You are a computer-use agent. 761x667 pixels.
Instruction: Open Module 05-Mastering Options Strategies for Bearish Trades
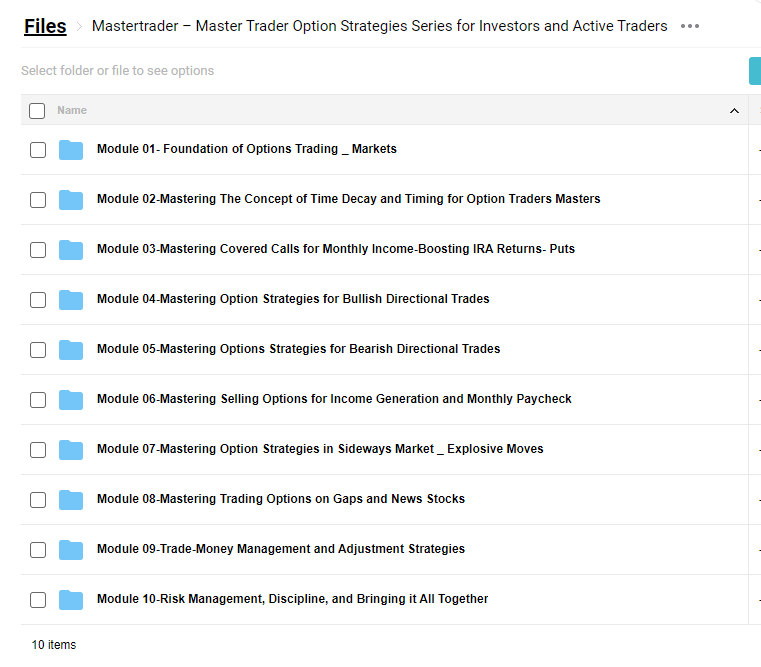tap(298, 349)
